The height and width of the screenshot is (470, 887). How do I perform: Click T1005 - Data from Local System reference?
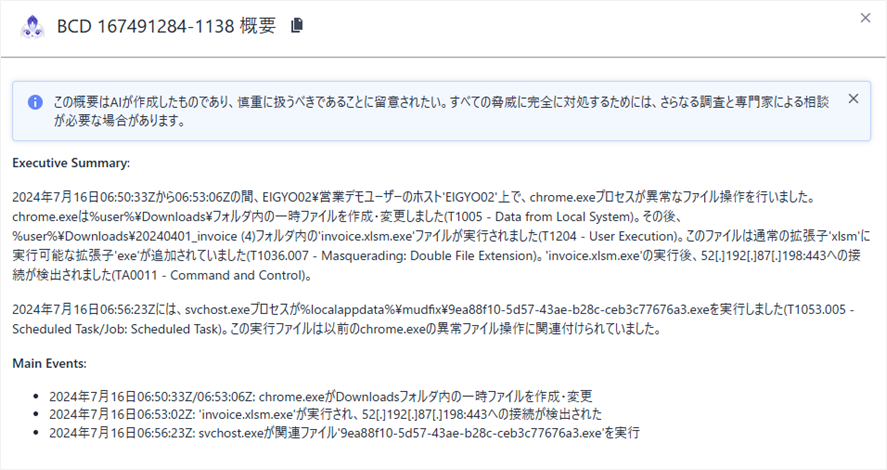tap(519, 213)
